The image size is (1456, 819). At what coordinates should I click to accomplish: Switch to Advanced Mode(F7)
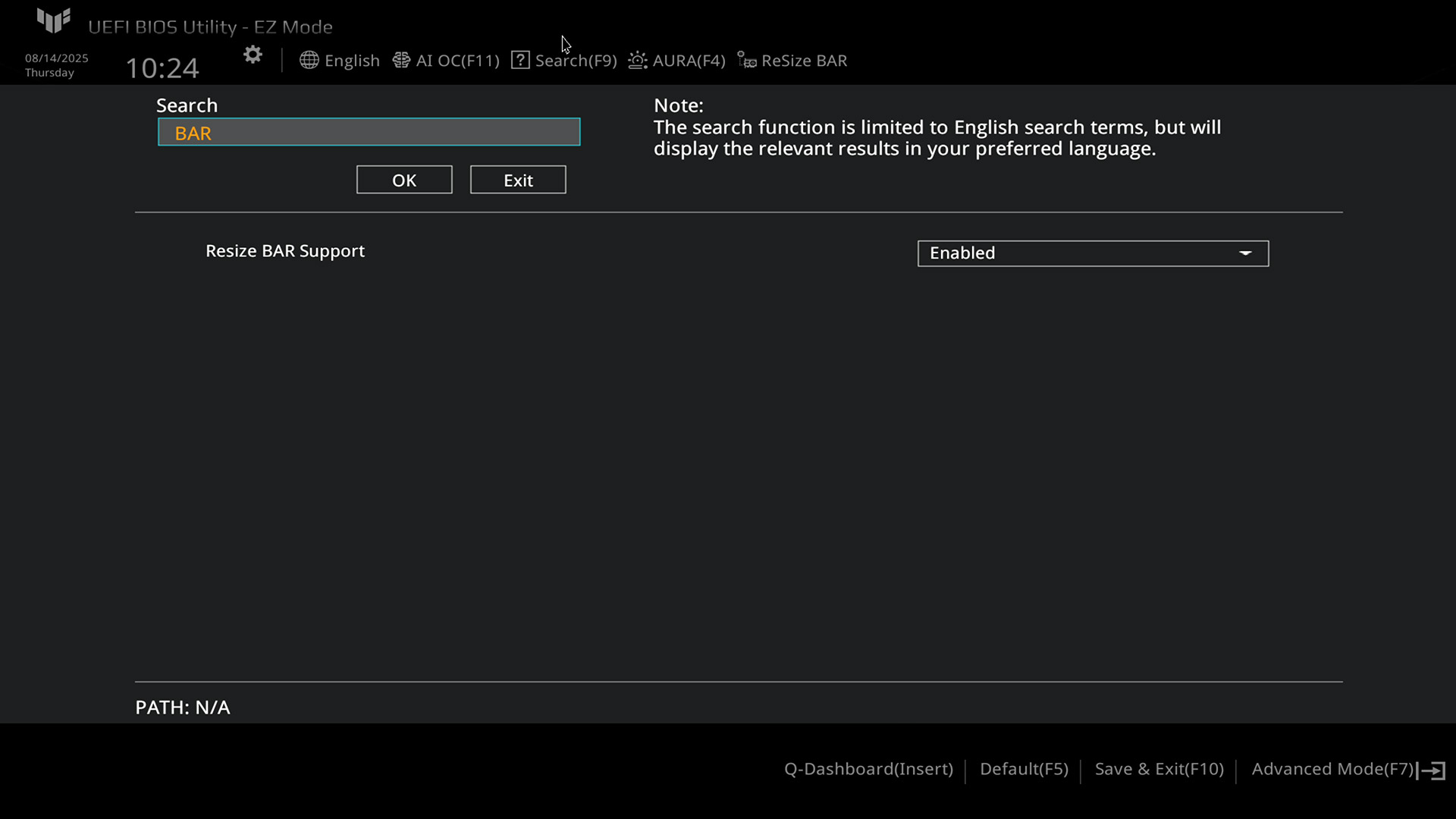(1332, 769)
